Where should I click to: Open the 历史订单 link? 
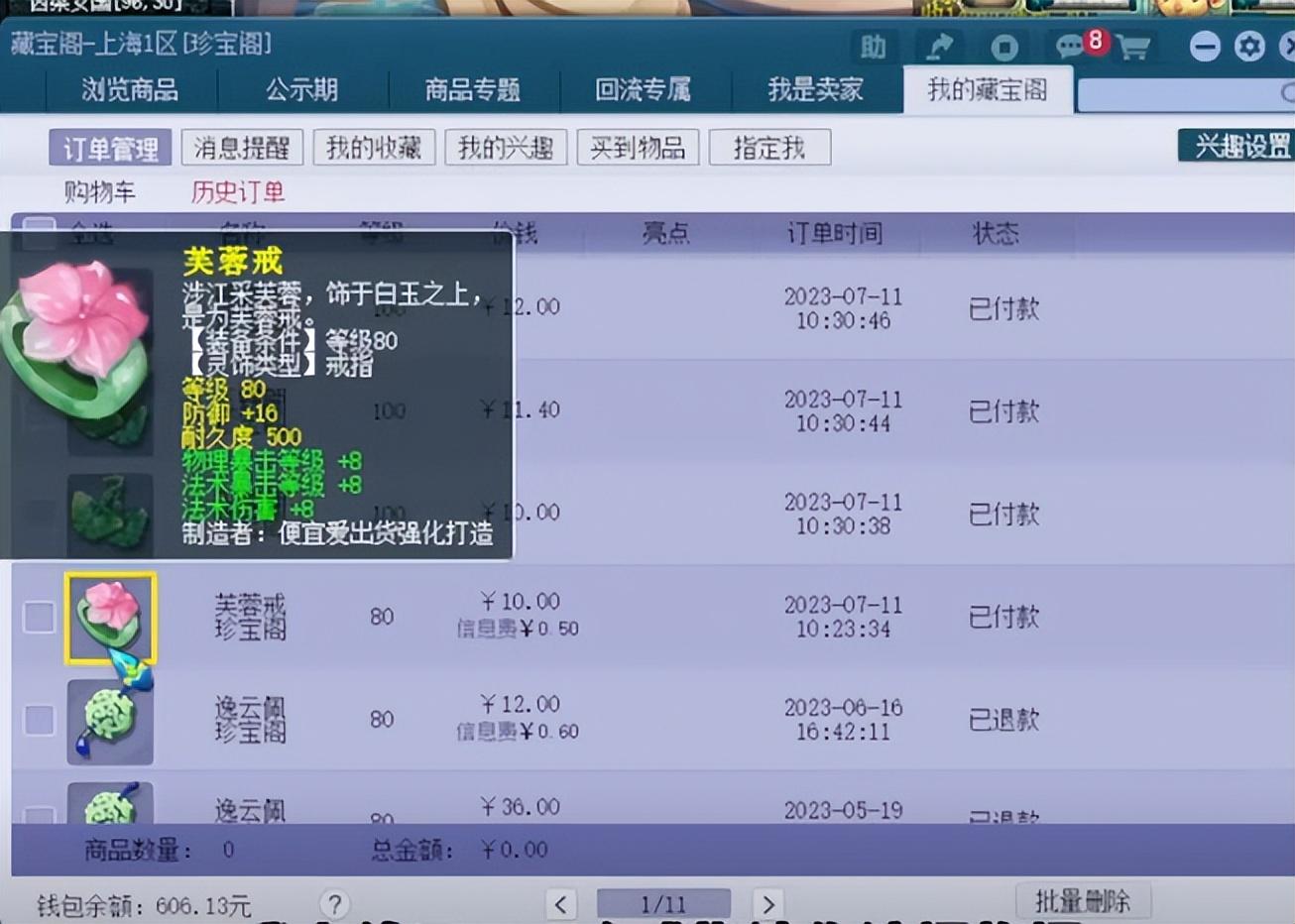[x=238, y=191]
